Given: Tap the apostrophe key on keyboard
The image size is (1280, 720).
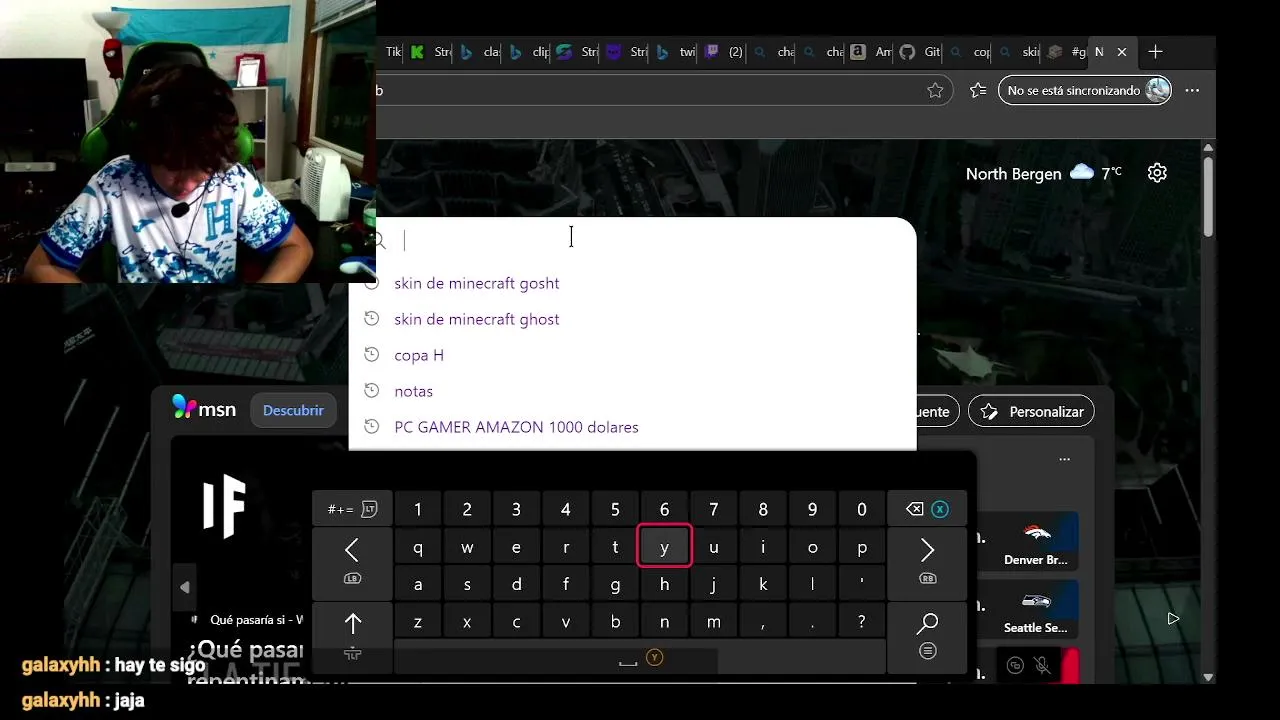Looking at the screenshot, I should 861,584.
